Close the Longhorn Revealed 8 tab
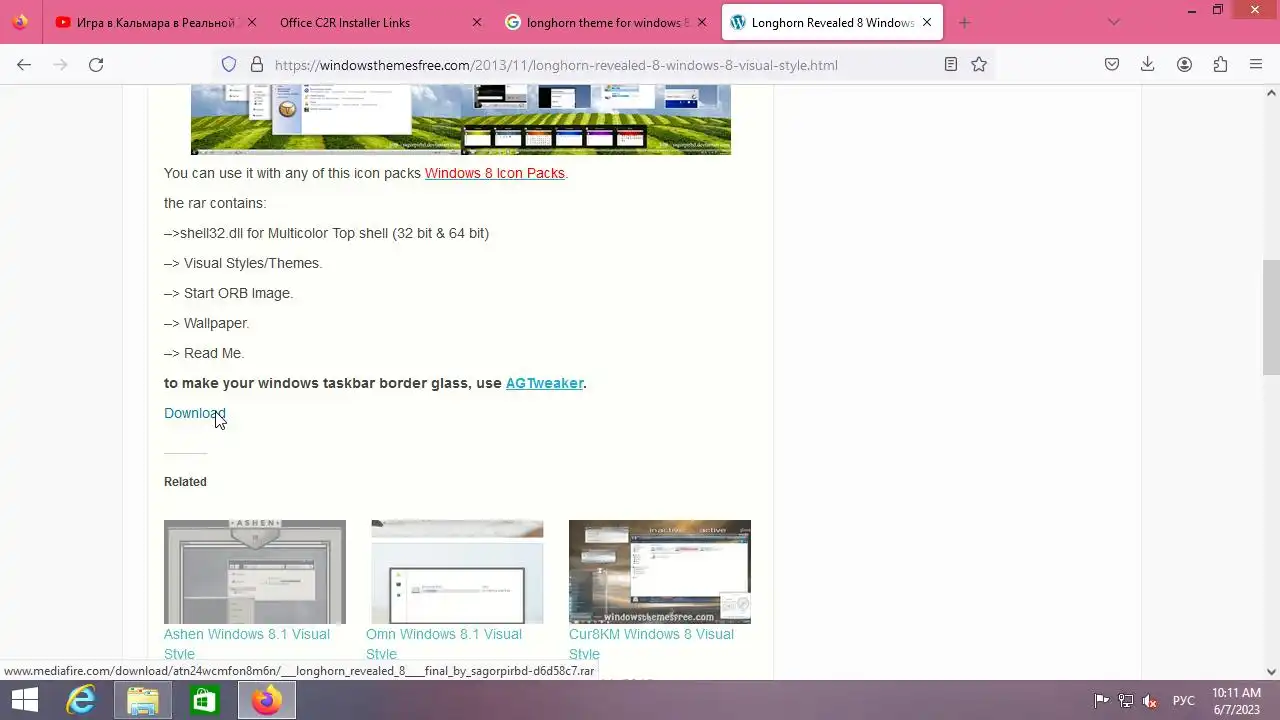 pos(927,22)
